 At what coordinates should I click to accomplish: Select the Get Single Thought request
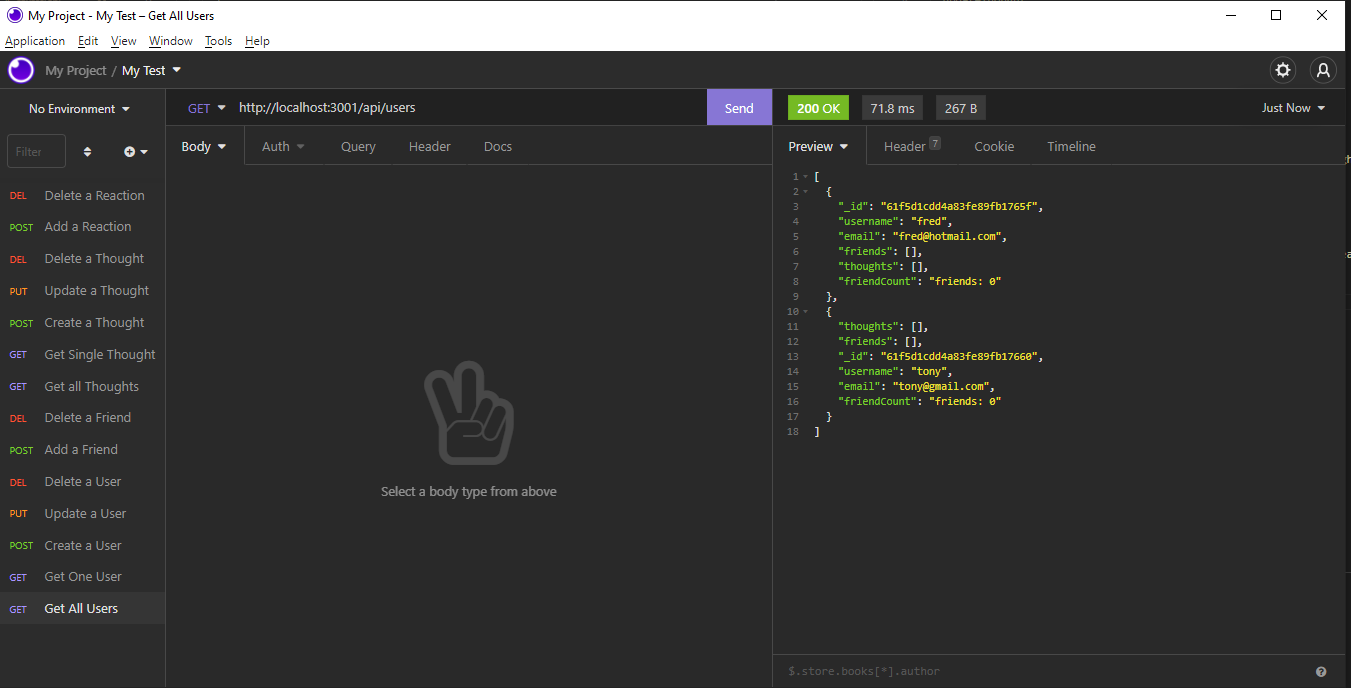[82, 355]
